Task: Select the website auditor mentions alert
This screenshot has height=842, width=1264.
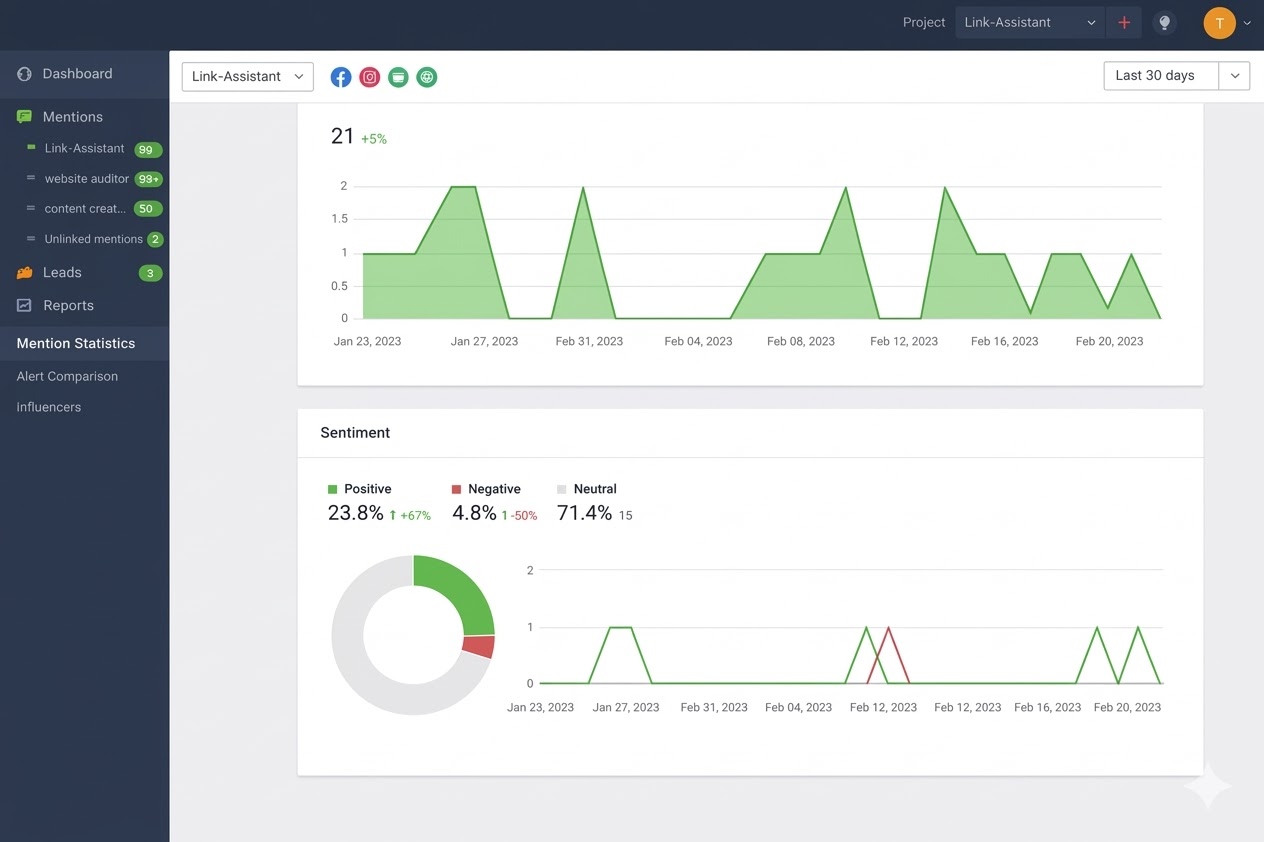Action: point(87,179)
